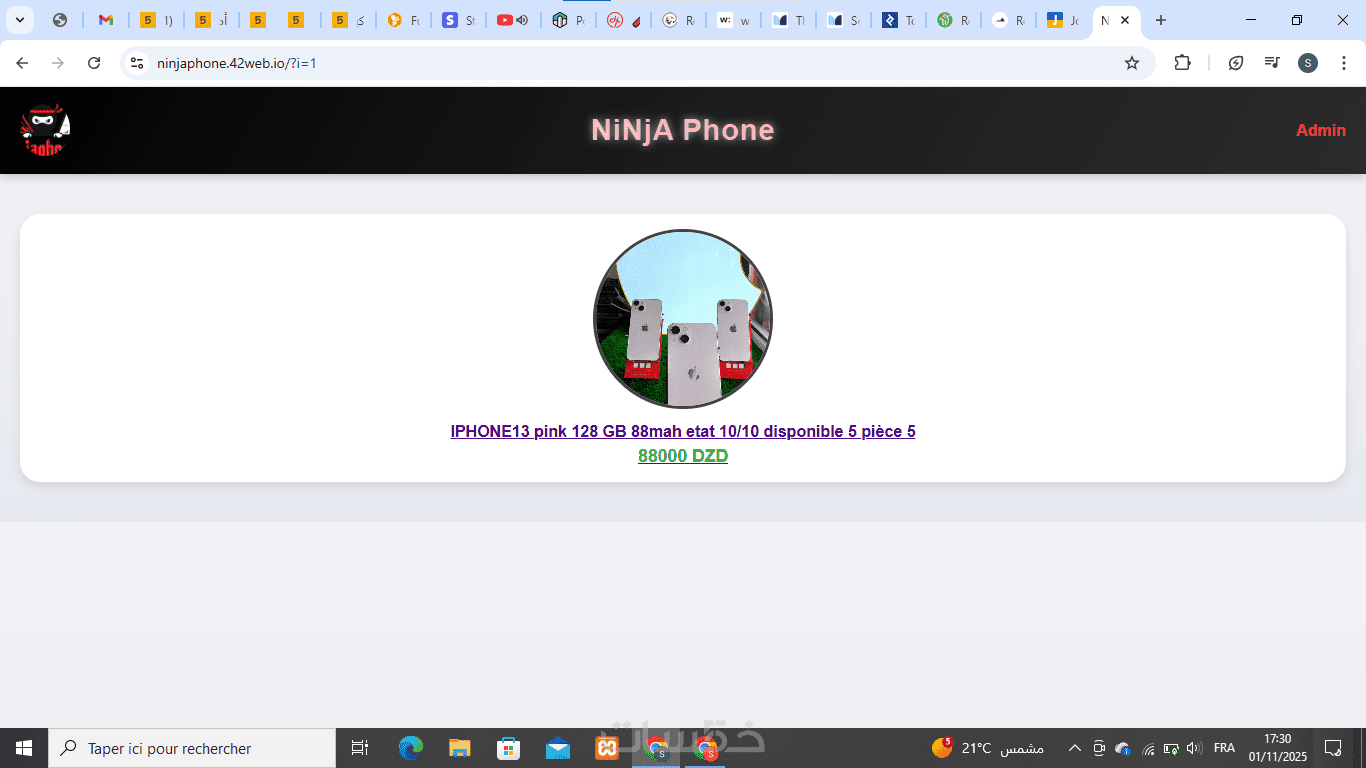Show hidden system tray icons
1366x768 pixels.
point(1075,748)
